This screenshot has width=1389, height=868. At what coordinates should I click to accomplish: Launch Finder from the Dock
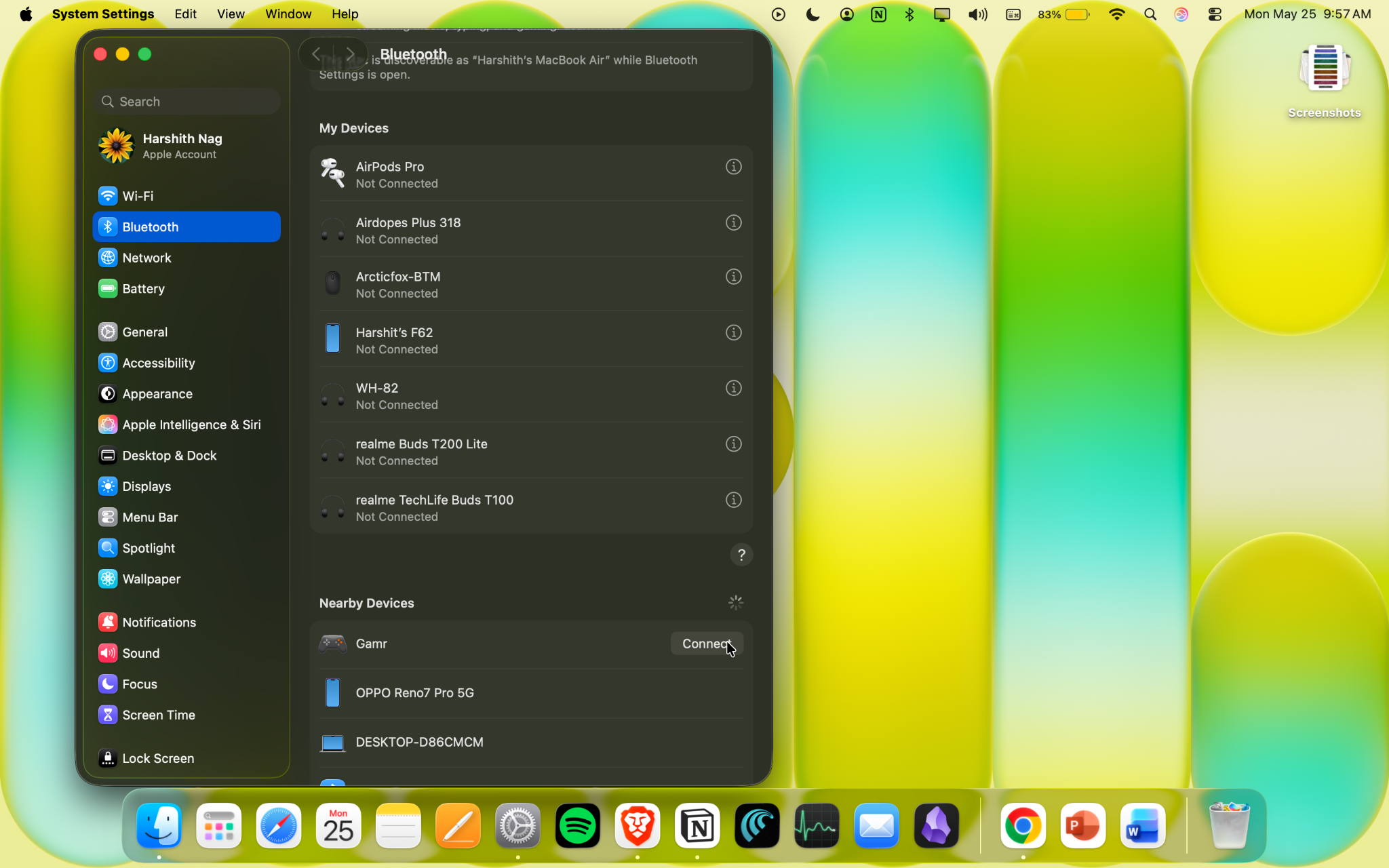tap(159, 826)
